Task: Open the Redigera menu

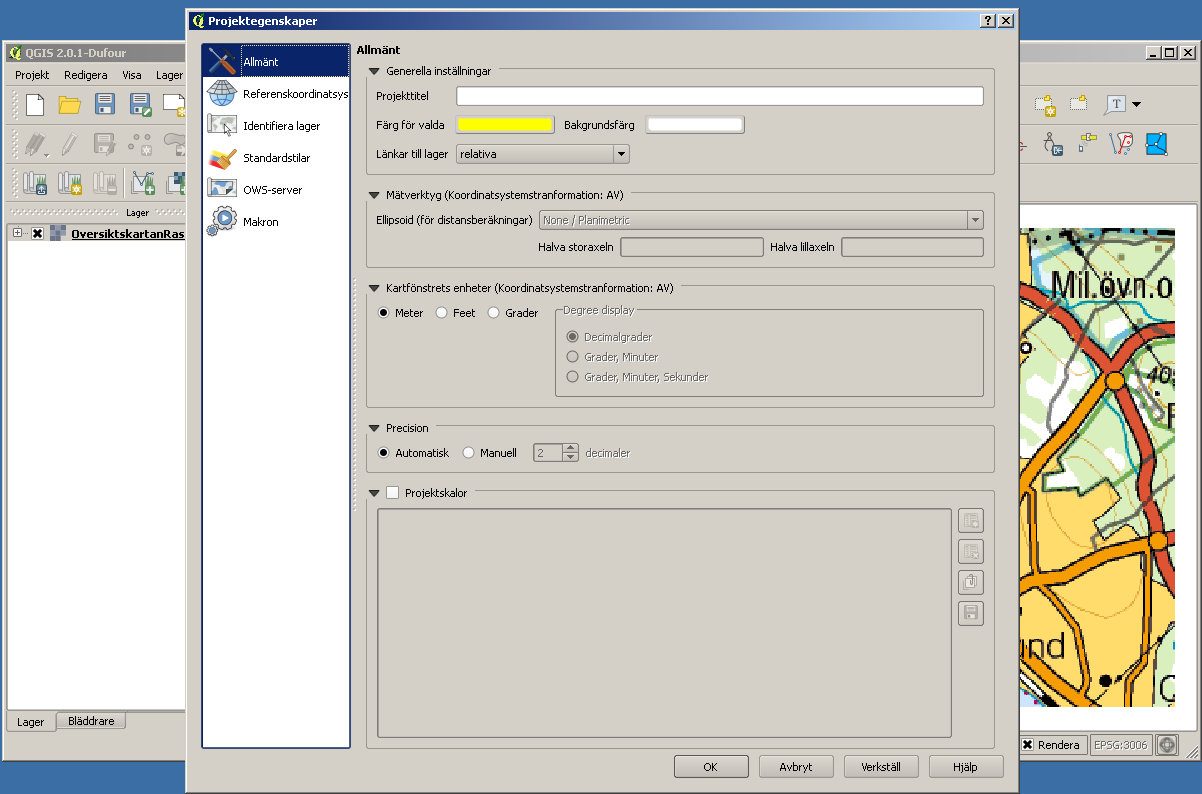Action: pos(86,75)
